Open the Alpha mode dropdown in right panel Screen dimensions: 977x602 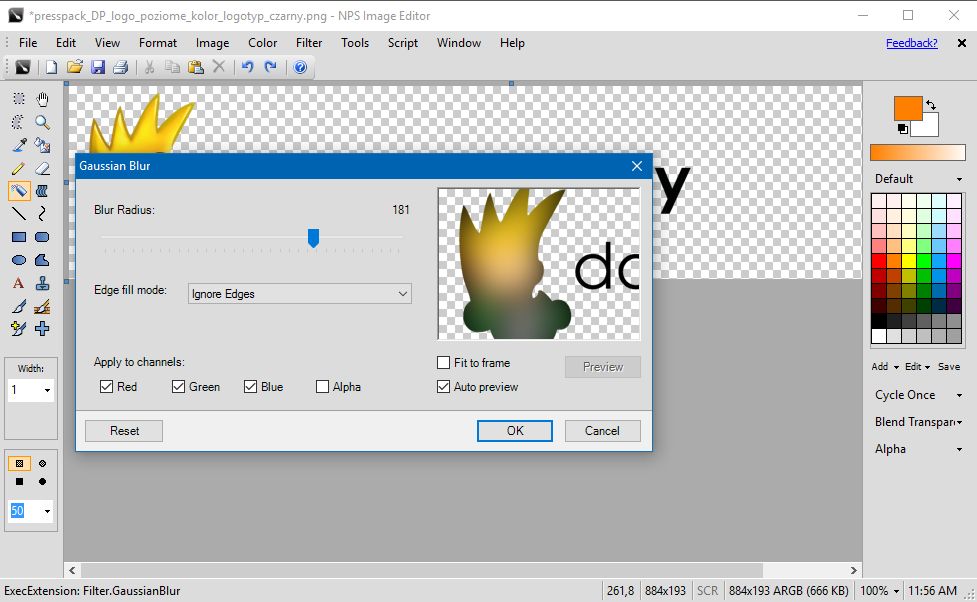pos(959,449)
